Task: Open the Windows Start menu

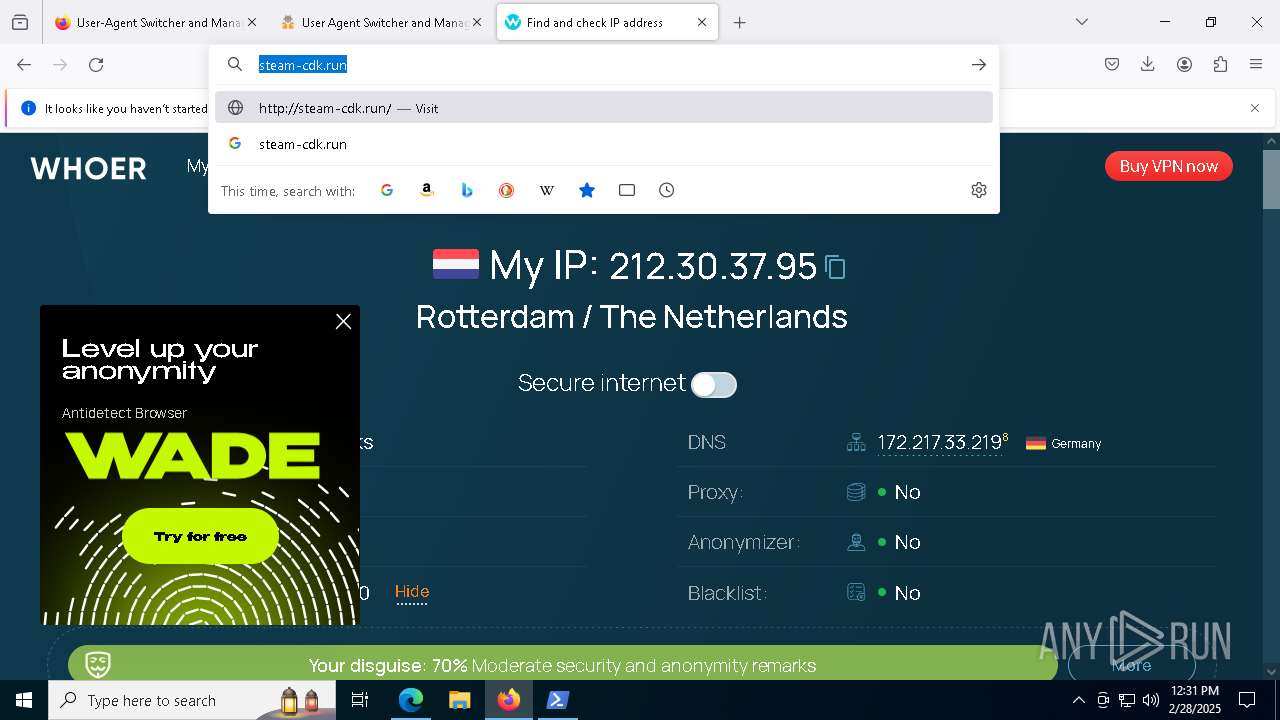Action: (24, 700)
